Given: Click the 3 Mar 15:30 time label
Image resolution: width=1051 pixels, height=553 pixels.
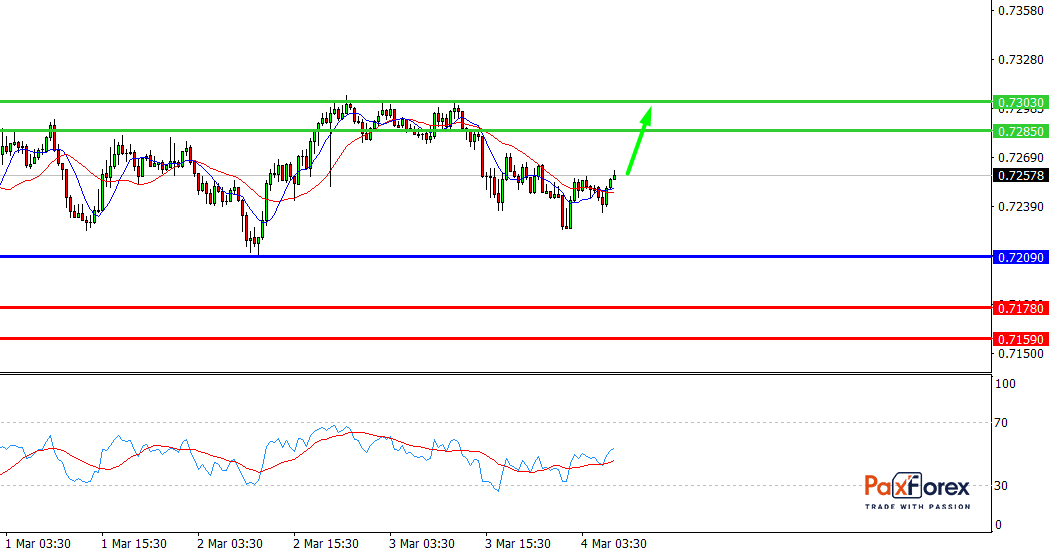Looking at the screenshot, I should pos(518,544).
